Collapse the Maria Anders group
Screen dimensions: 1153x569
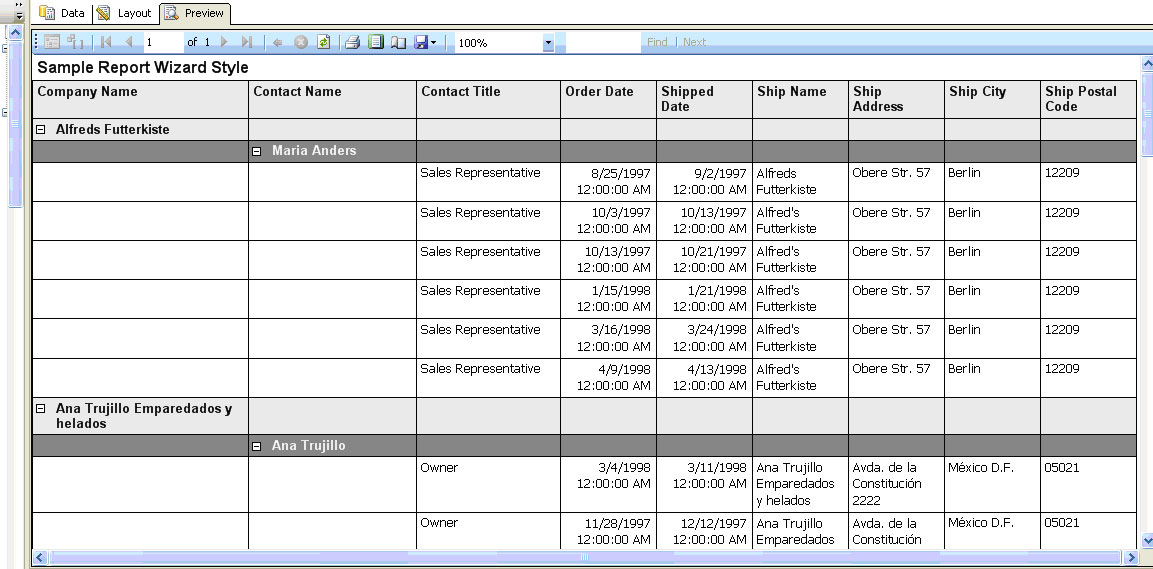coord(257,151)
